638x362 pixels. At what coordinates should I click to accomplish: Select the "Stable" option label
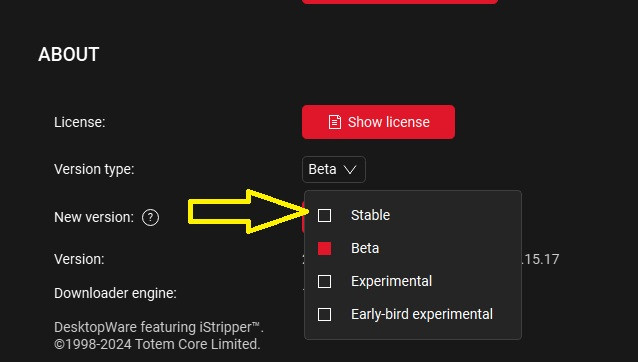point(370,215)
